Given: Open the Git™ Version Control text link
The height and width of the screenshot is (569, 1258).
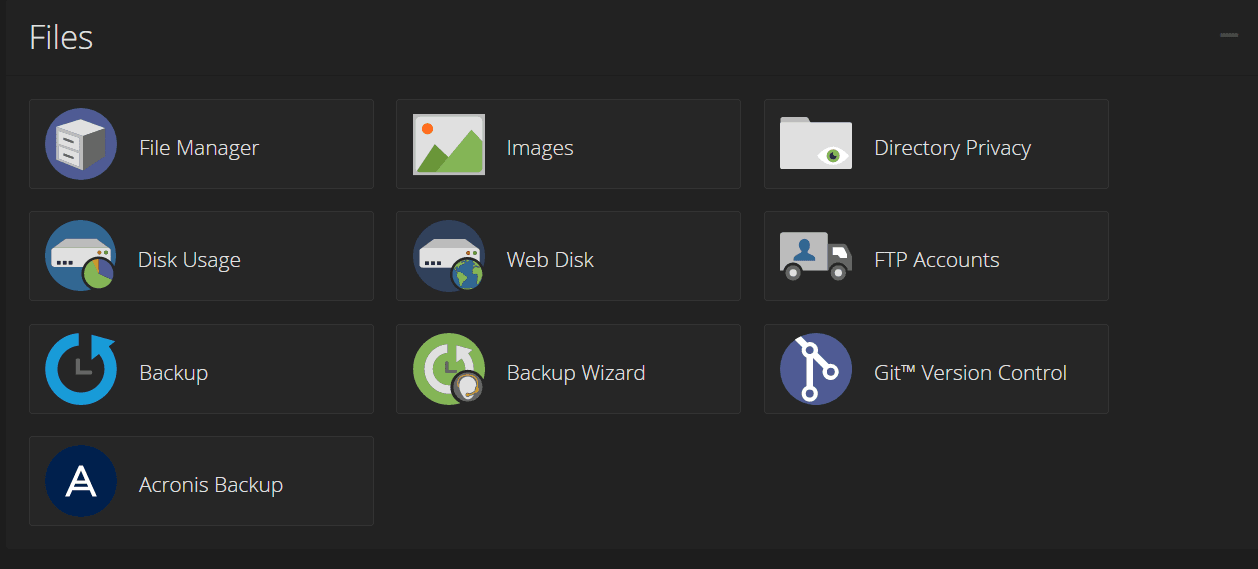Looking at the screenshot, I should coord(970,373).
